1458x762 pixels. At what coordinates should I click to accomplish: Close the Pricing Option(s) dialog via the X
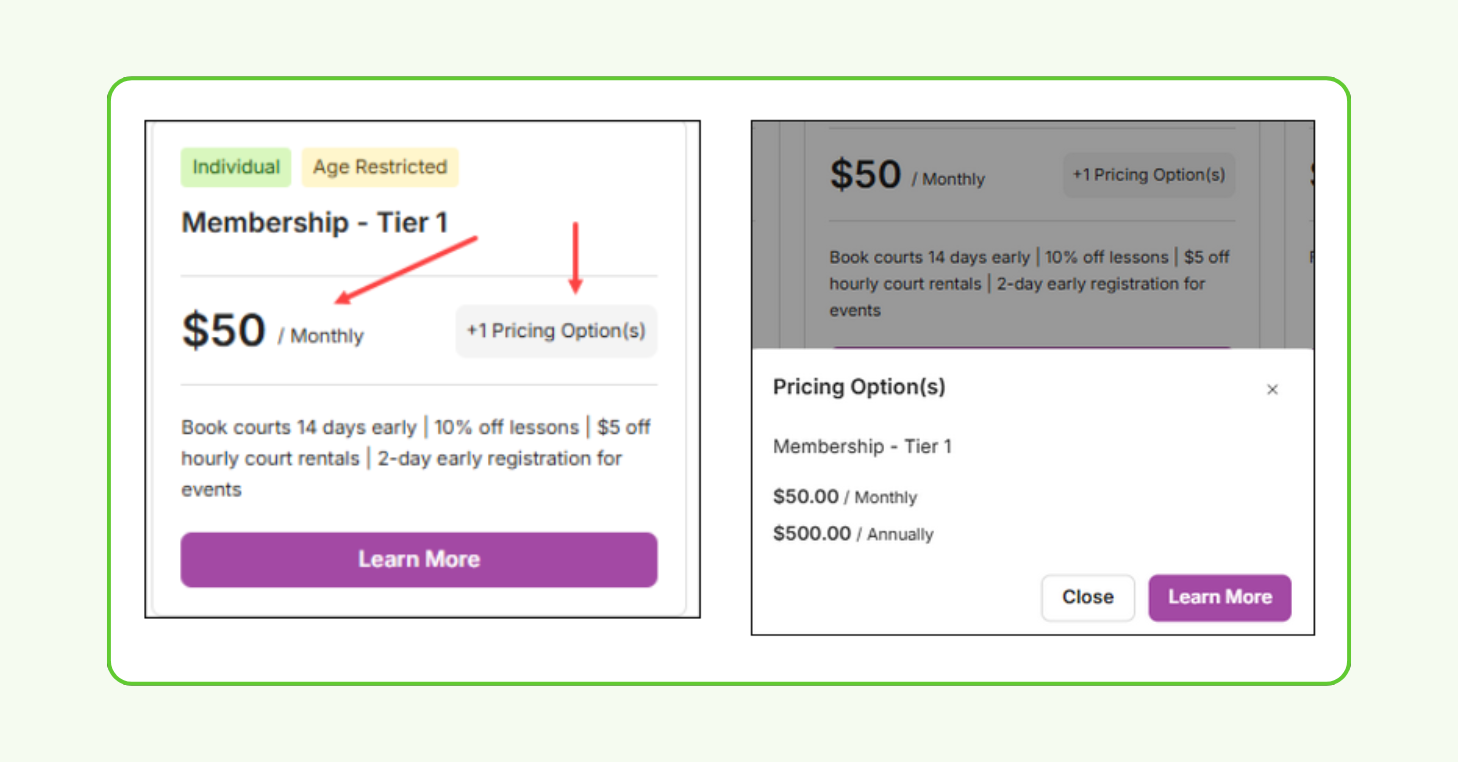pyautogui.click(x=1272, y=389)
